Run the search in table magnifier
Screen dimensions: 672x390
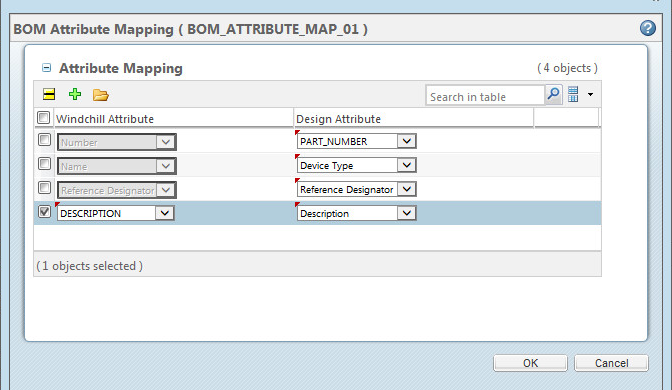tap(553, 94)
